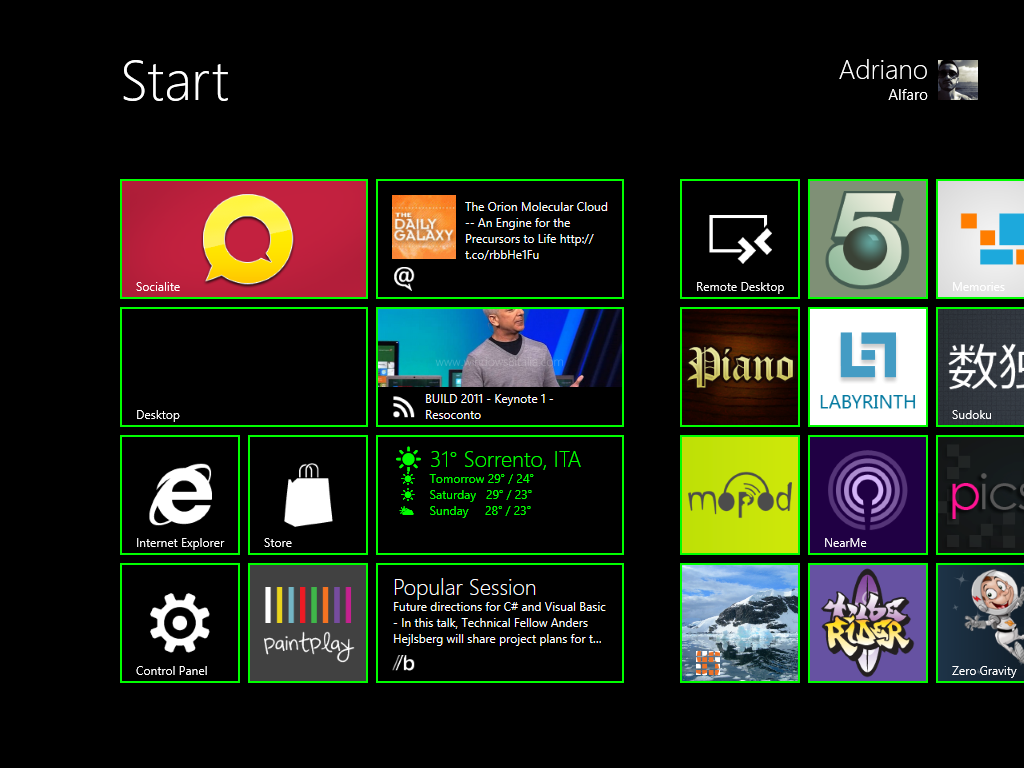
Task: Open Control Panel
Action: (x=179, y=623)
